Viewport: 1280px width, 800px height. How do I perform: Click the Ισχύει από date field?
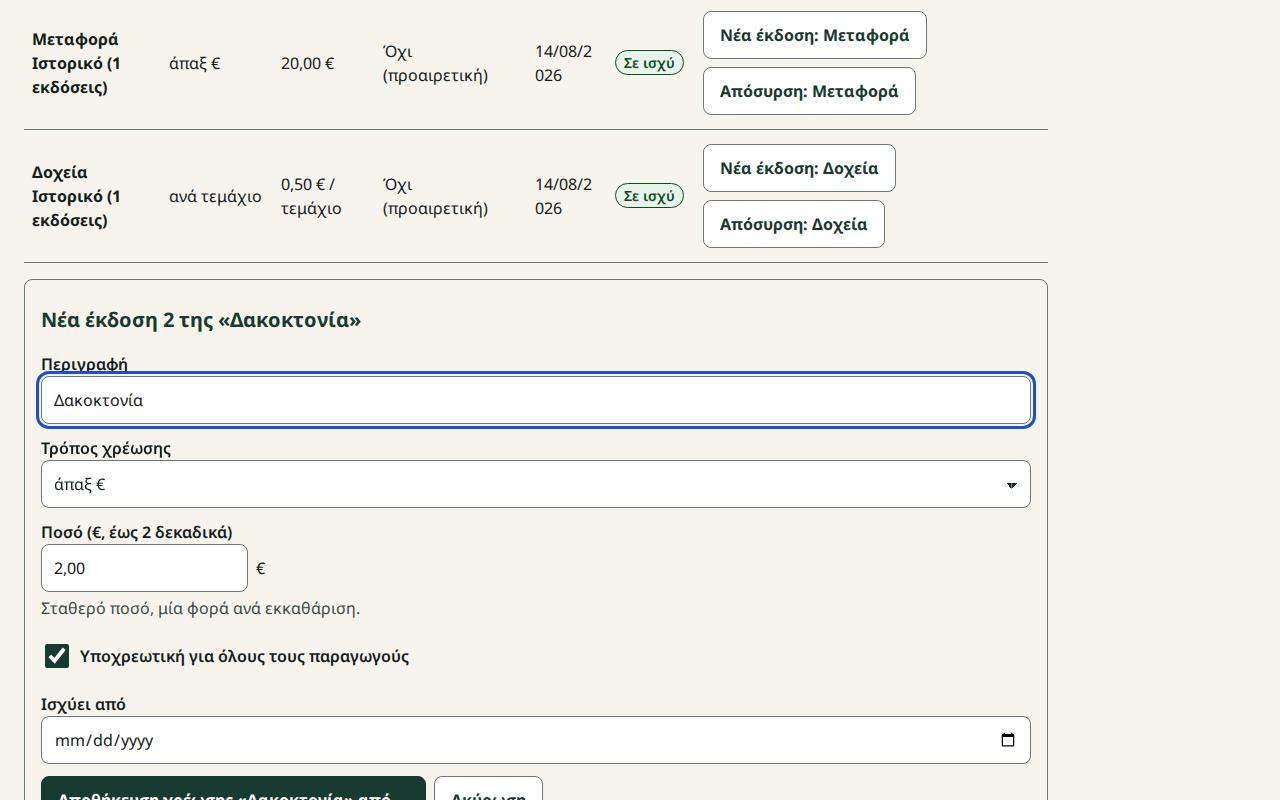click(x=536, y=740)
